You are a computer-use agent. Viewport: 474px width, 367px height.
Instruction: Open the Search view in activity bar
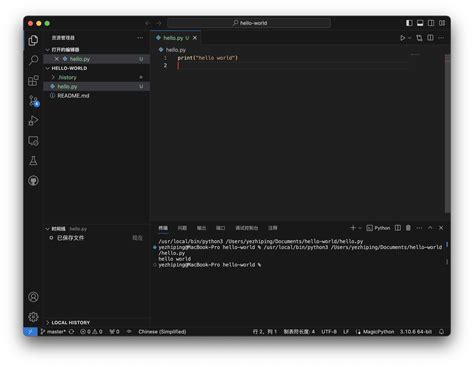pos(33,60)
